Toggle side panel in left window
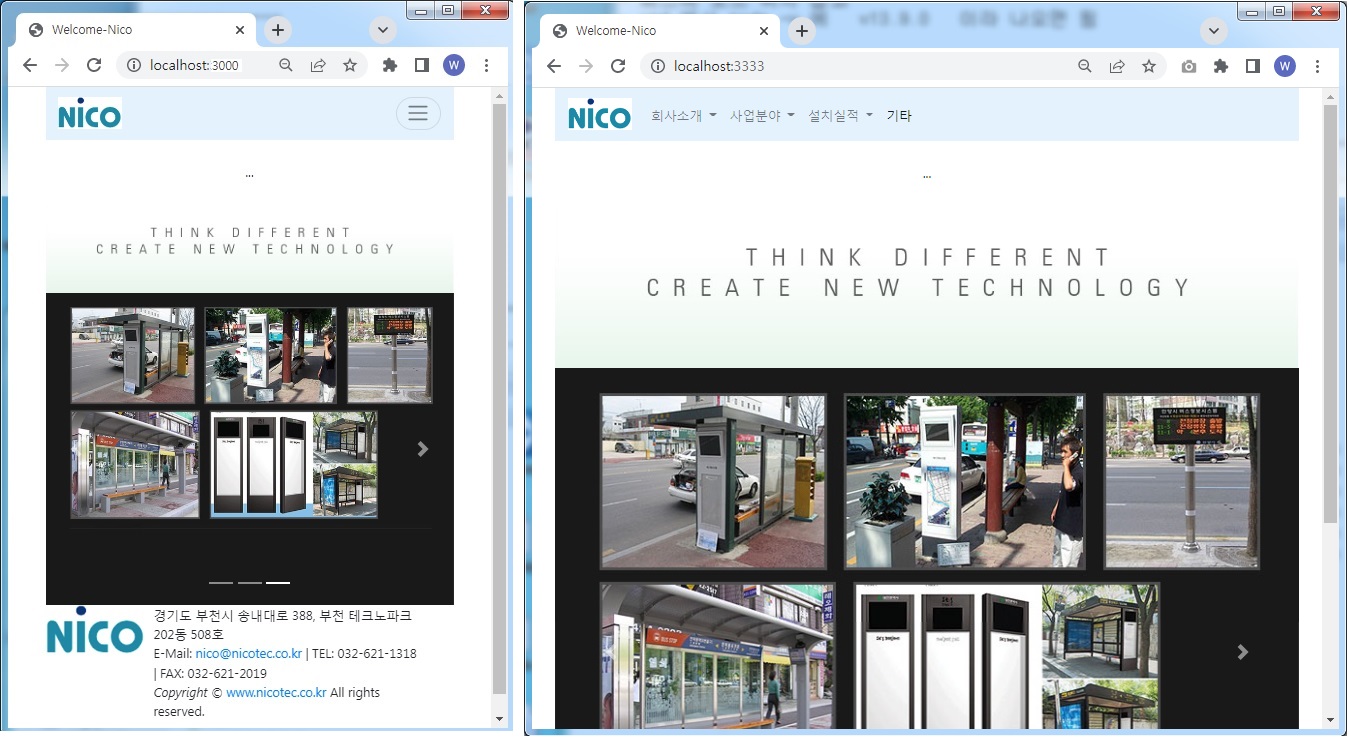This screenshot has width=1349, height=738. pyautogui.click(x=422, y=65)
